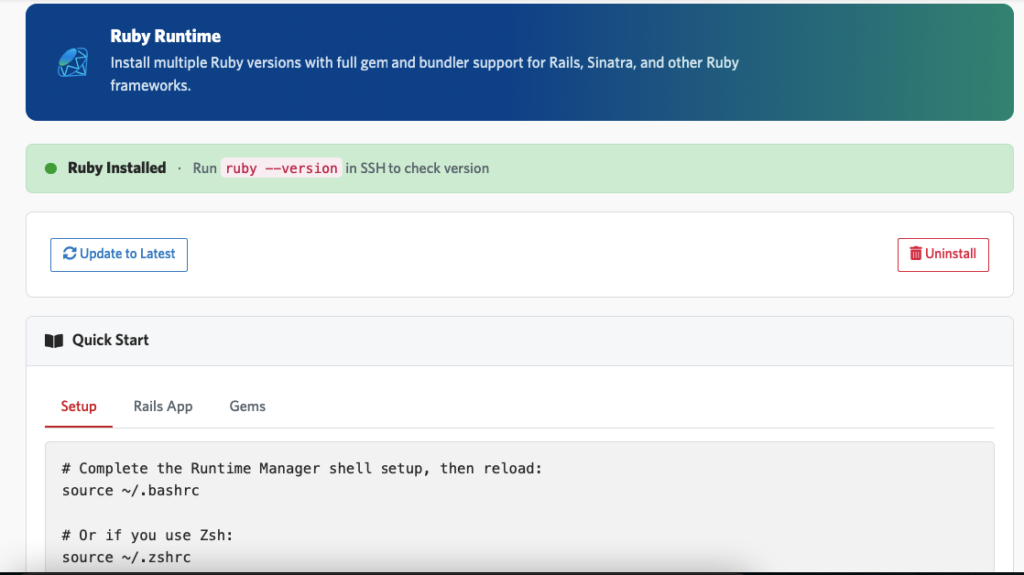The height and width of the screenshot is (575, 1024).
Task: Click the Ruby Runtime description paragraph
Action: click(424, 74)
